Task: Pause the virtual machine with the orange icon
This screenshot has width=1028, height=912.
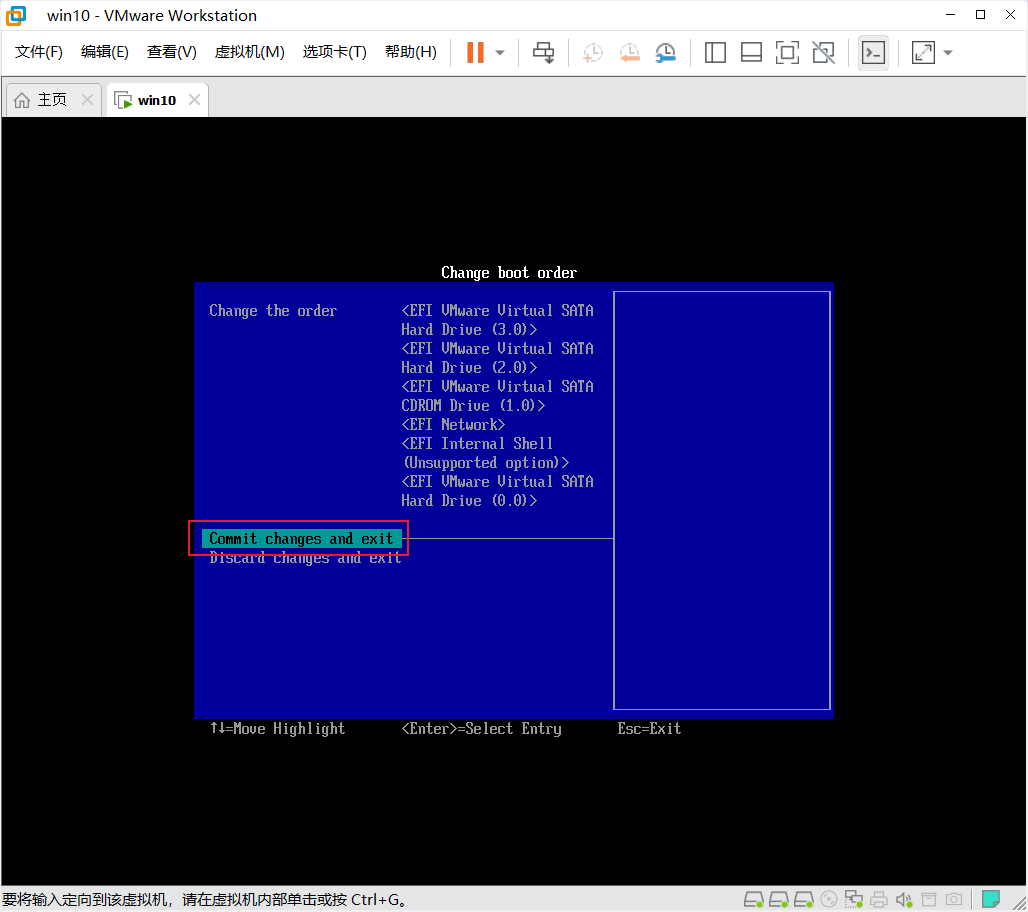Action: tap(475, 52)
